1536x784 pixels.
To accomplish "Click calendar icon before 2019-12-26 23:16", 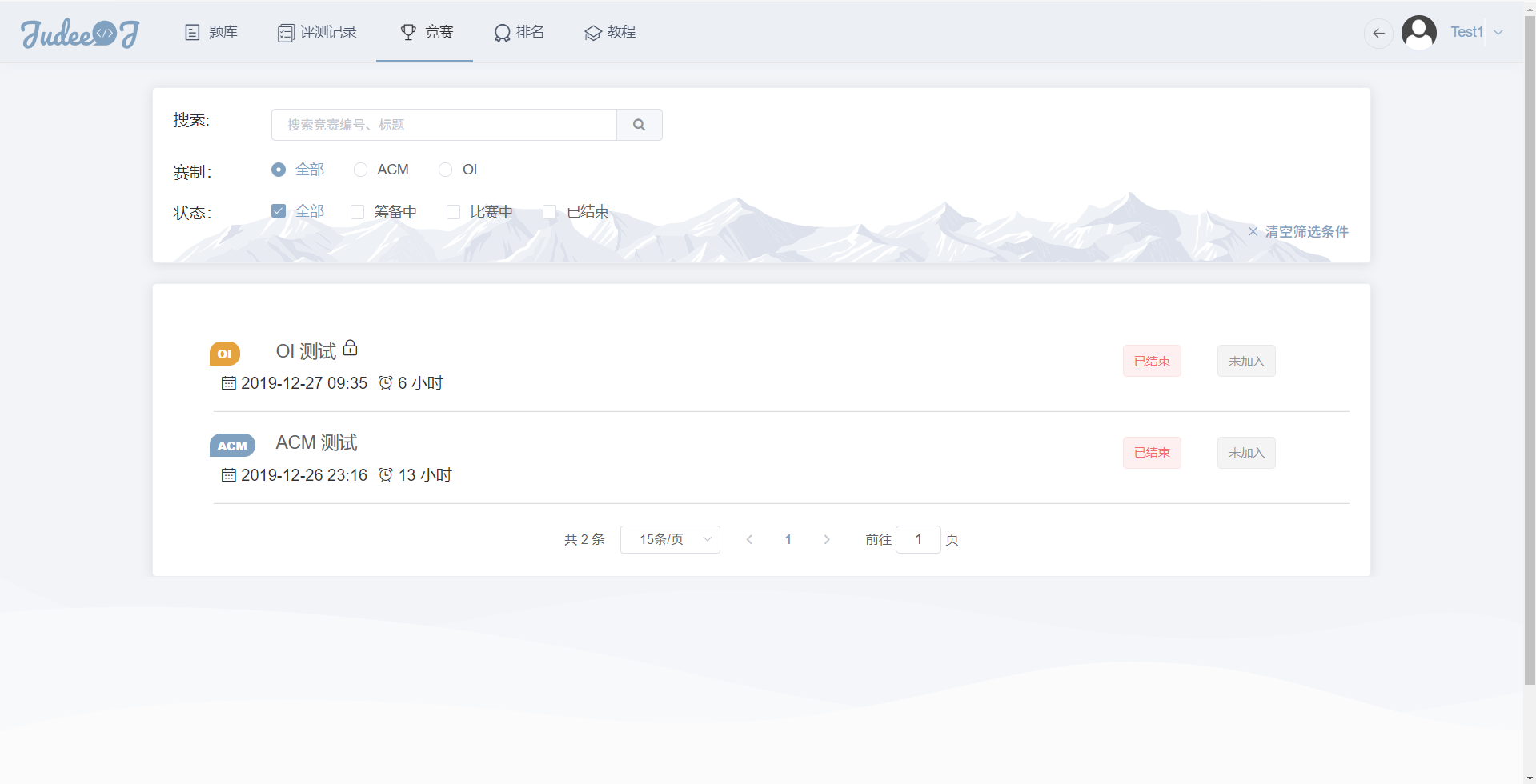I will point(229,475).
